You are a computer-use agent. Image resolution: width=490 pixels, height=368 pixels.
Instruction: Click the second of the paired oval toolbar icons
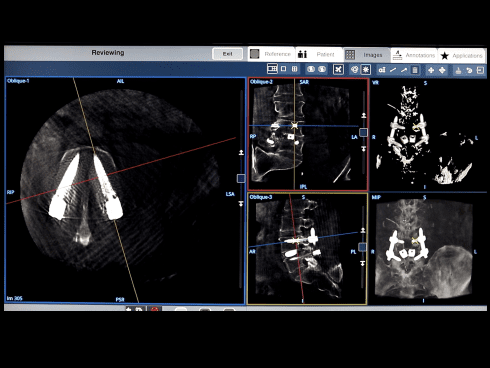pyautogui.click(x=322, y=69)
